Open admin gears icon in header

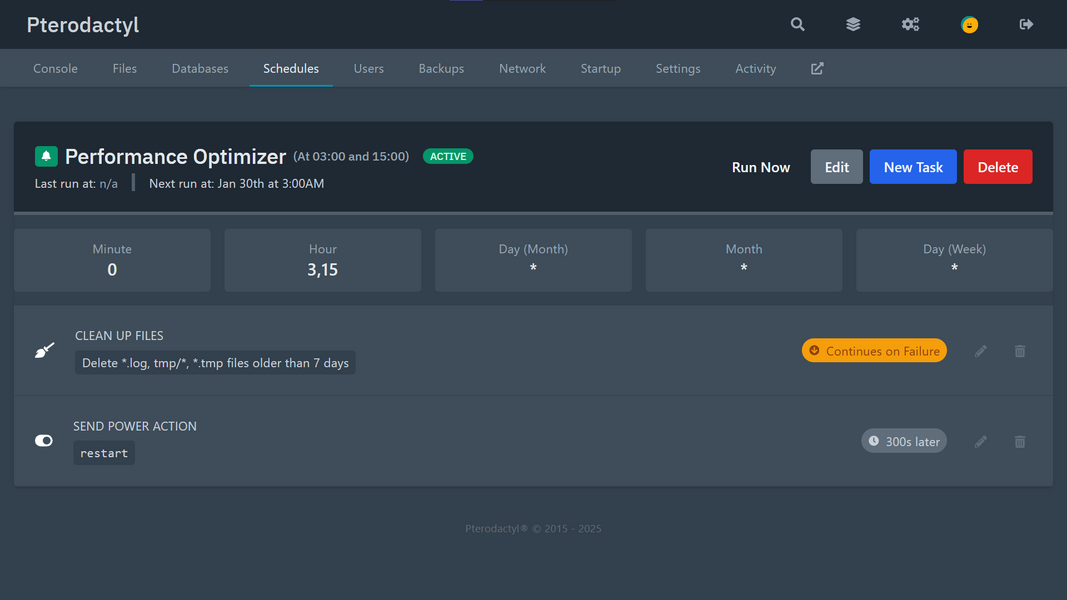(x=910, y=24)
